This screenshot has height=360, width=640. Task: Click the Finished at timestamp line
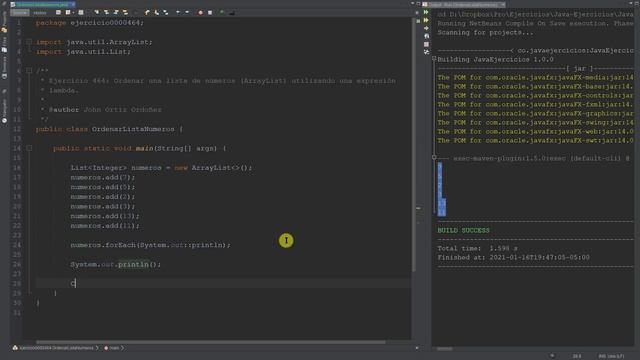pos(513,257)
